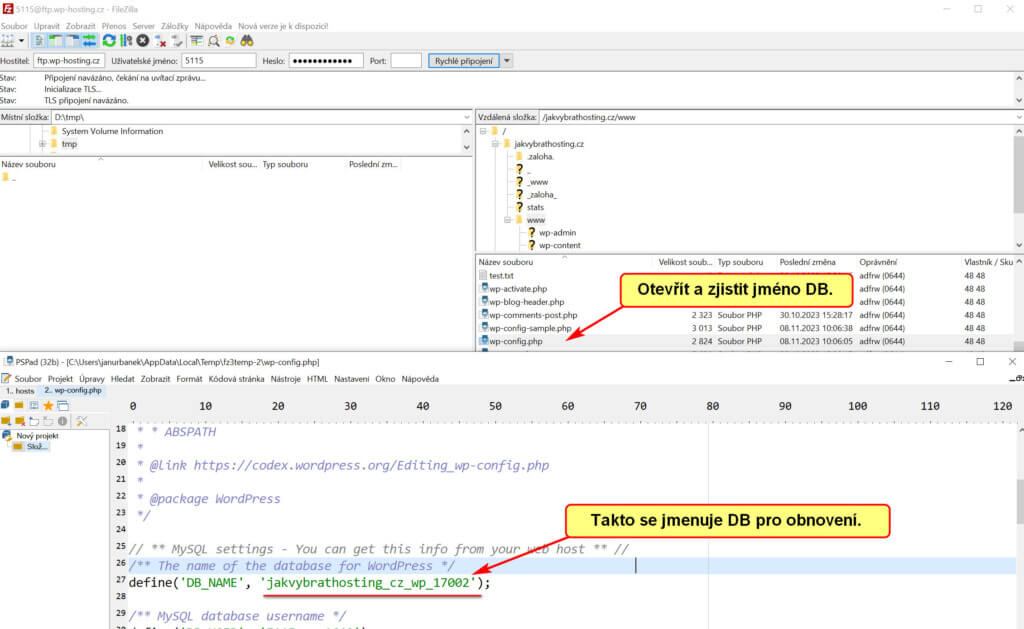Collapse the www remote folder
The height and width of the screenshot is (629, 1024).
tap(508, 220)
